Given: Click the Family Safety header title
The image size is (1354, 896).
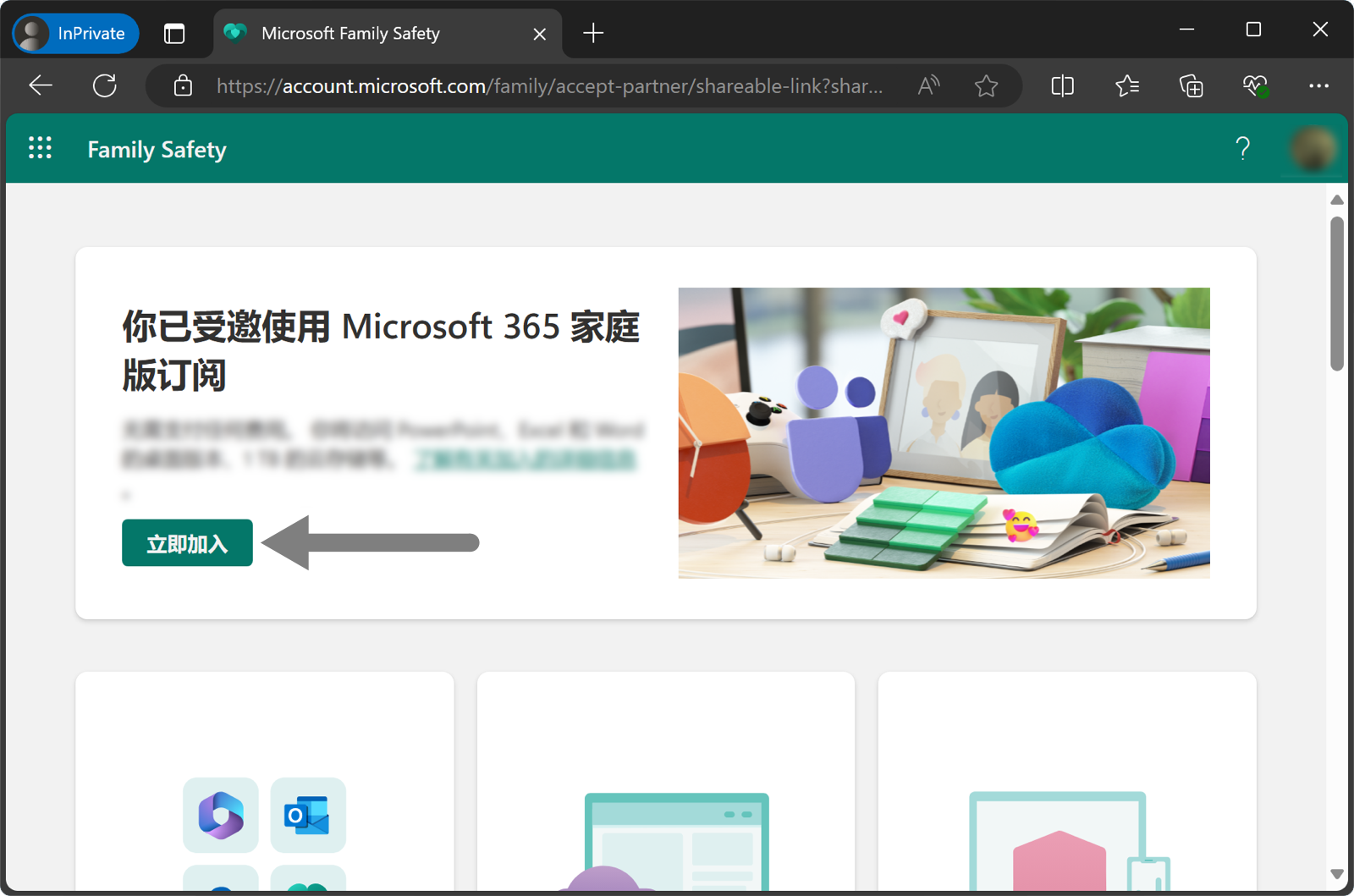Looking at the screenshot, I should 157,149.
